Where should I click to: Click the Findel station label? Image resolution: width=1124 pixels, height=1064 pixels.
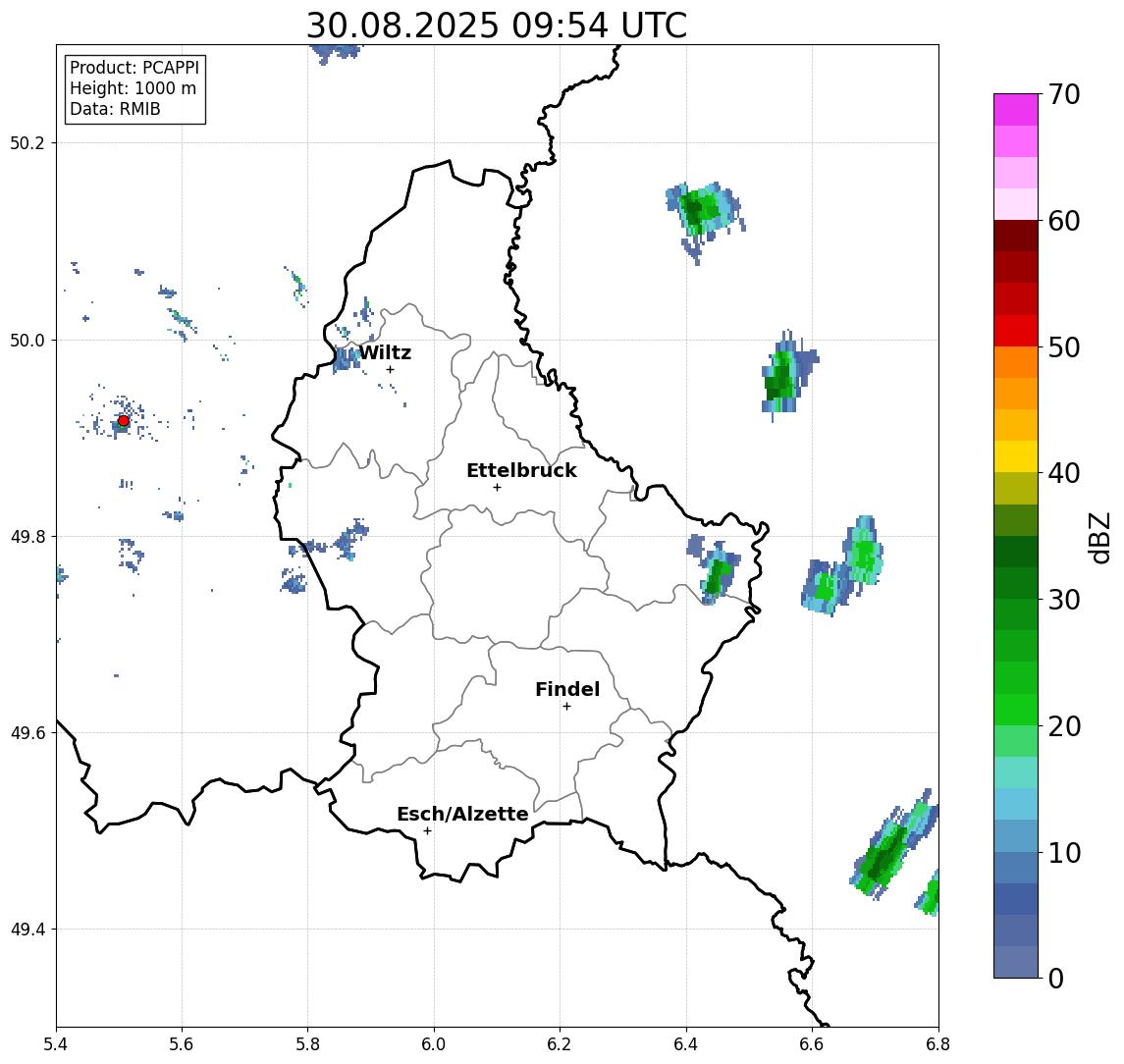pos(567,689)
